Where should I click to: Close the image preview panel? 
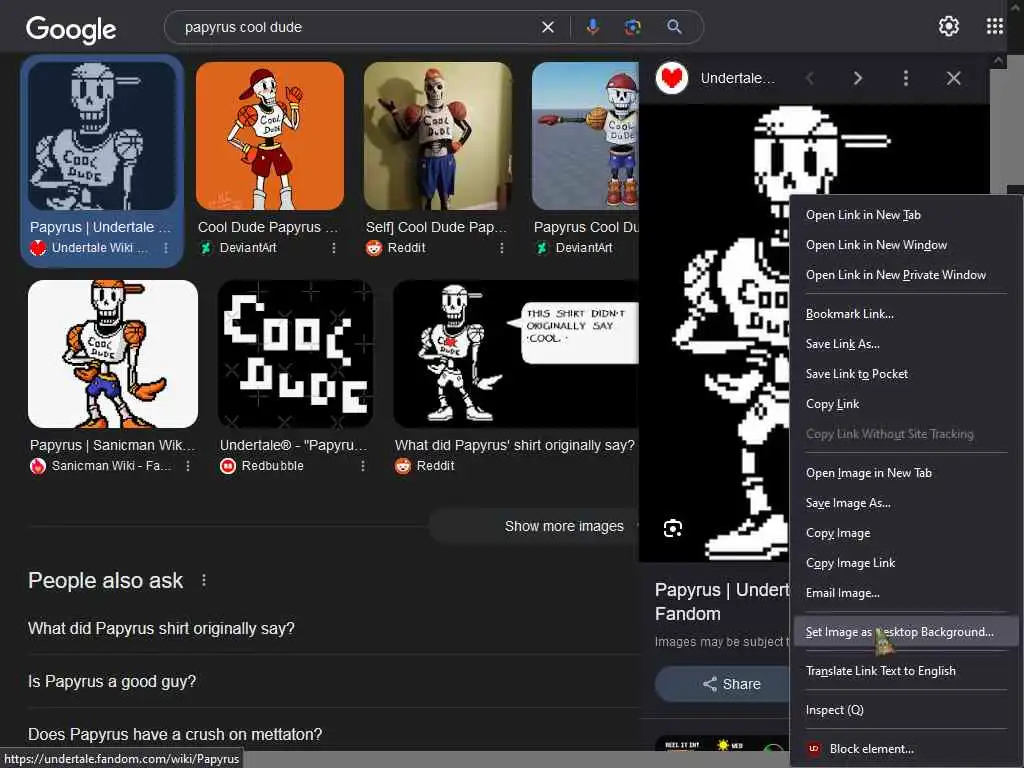[953, 78]
